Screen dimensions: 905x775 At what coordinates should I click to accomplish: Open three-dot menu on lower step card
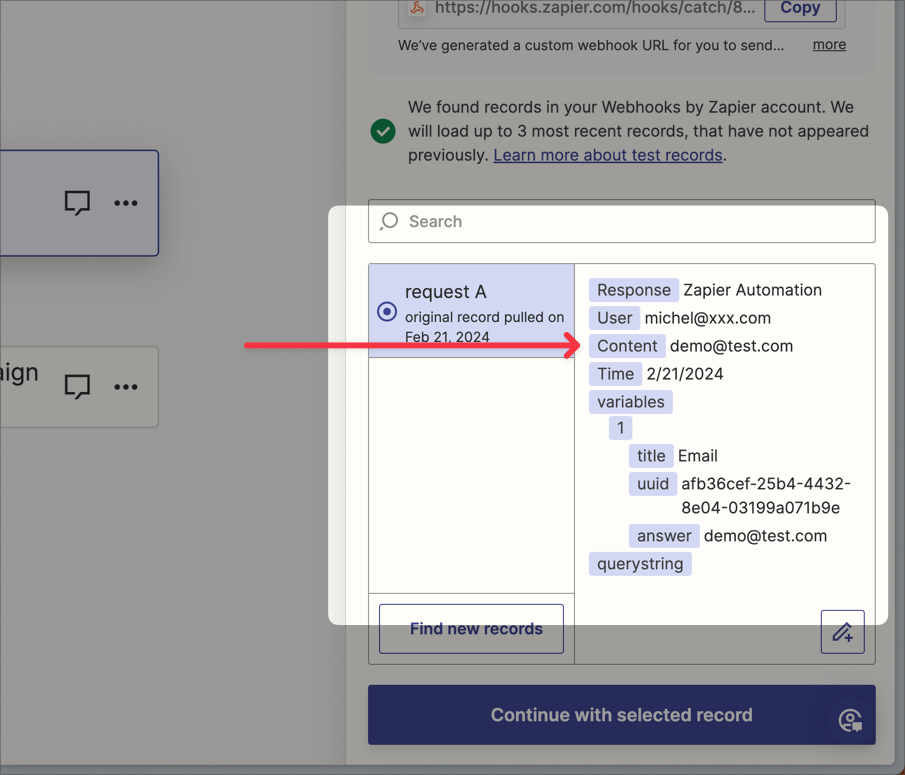point(125,387)
